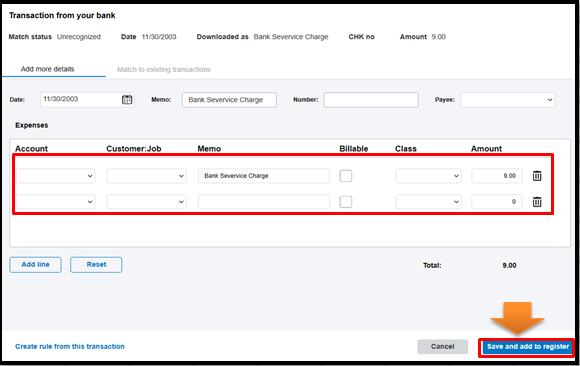
Task: Click the Date field showing 11/30/2003
Action: pos(87,100)
